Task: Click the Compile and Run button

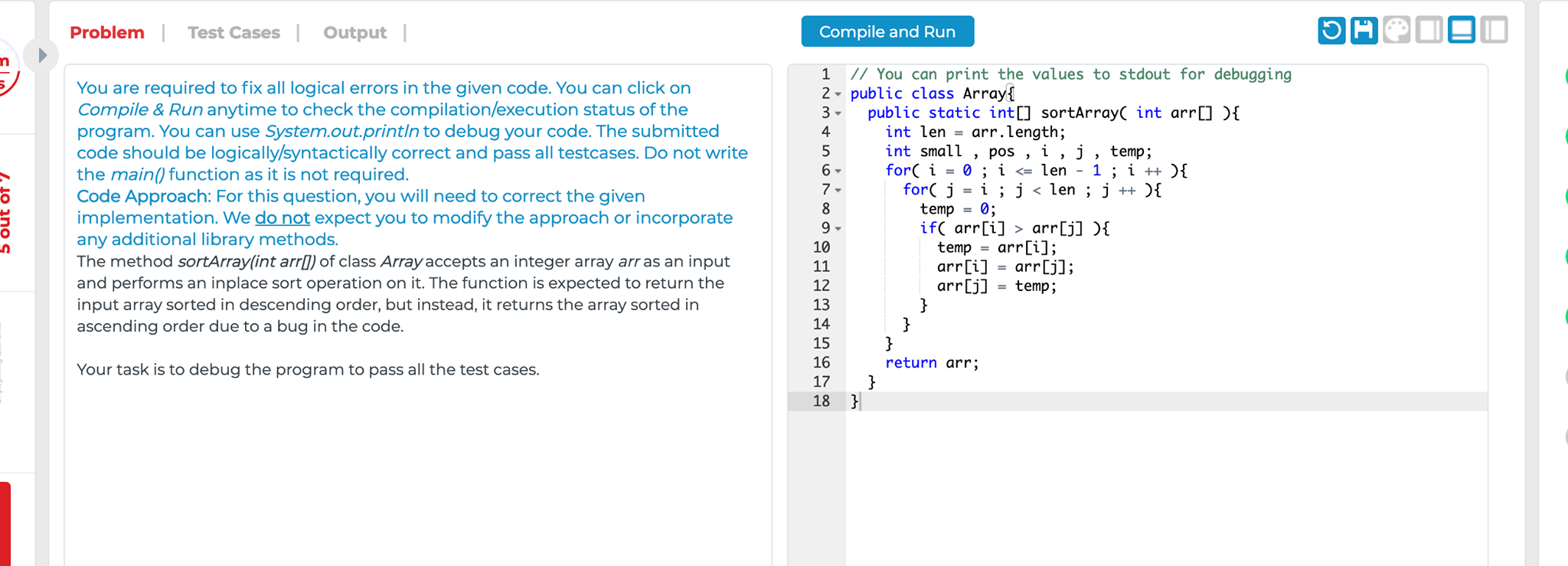Action: 887,31
